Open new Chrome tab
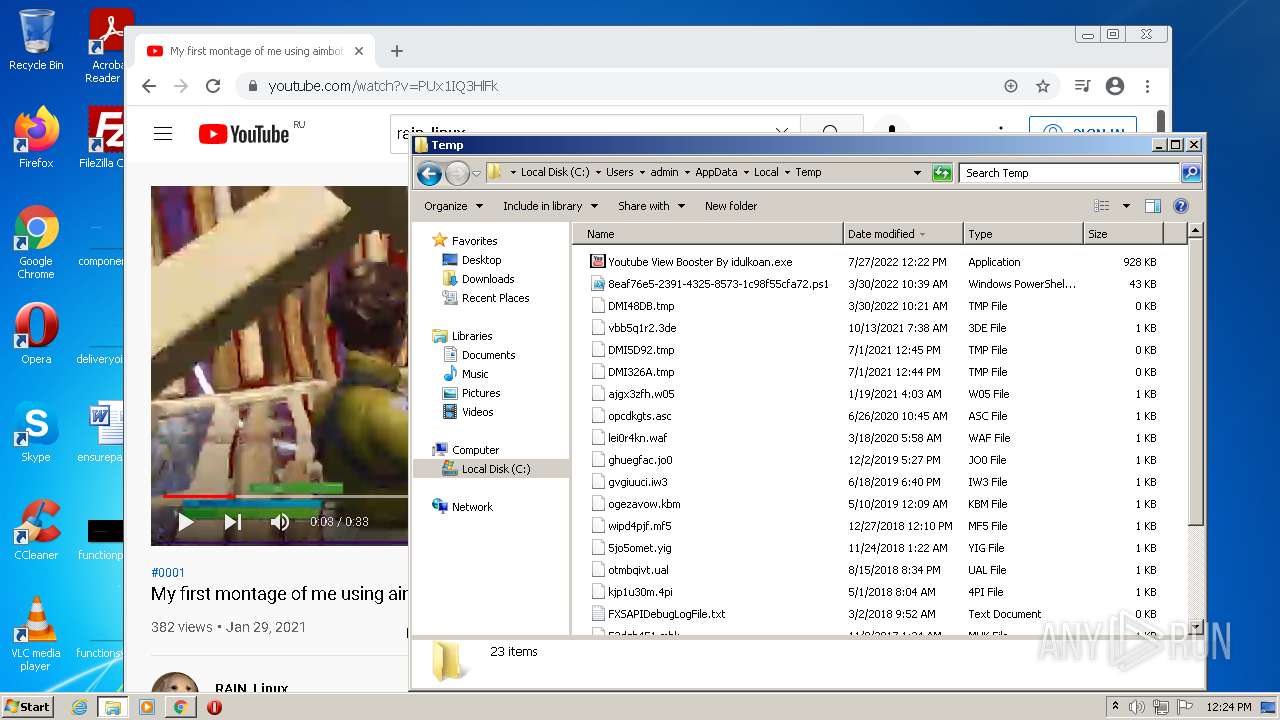The image size is (1280, 720). (397, 51)
